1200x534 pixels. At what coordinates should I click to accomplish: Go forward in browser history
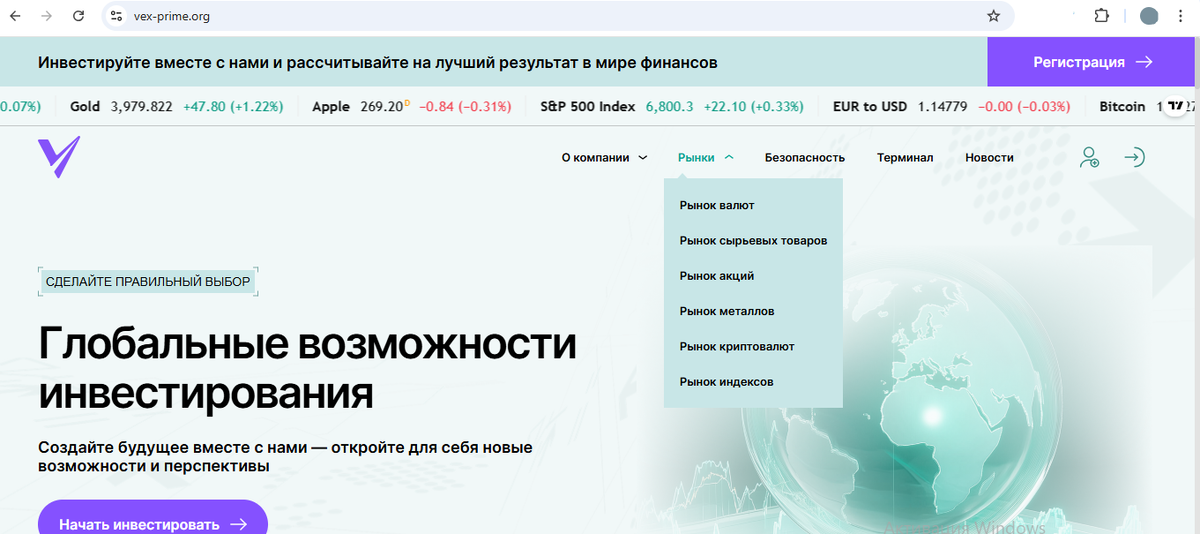[47, 16]
